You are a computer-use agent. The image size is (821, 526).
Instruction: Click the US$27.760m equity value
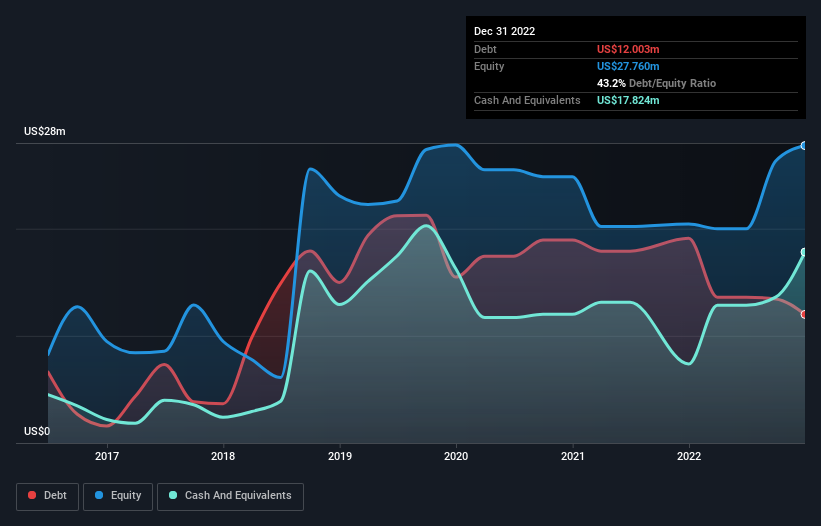point(628,66)
